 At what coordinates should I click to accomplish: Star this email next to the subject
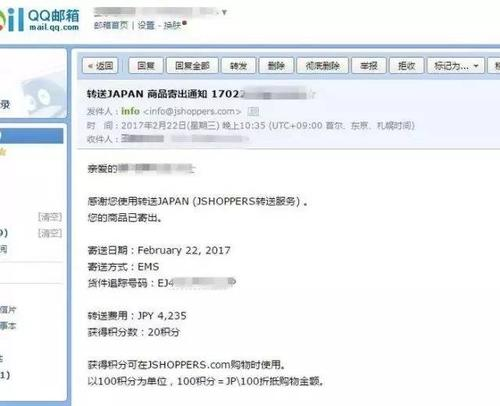click(311, 95)
